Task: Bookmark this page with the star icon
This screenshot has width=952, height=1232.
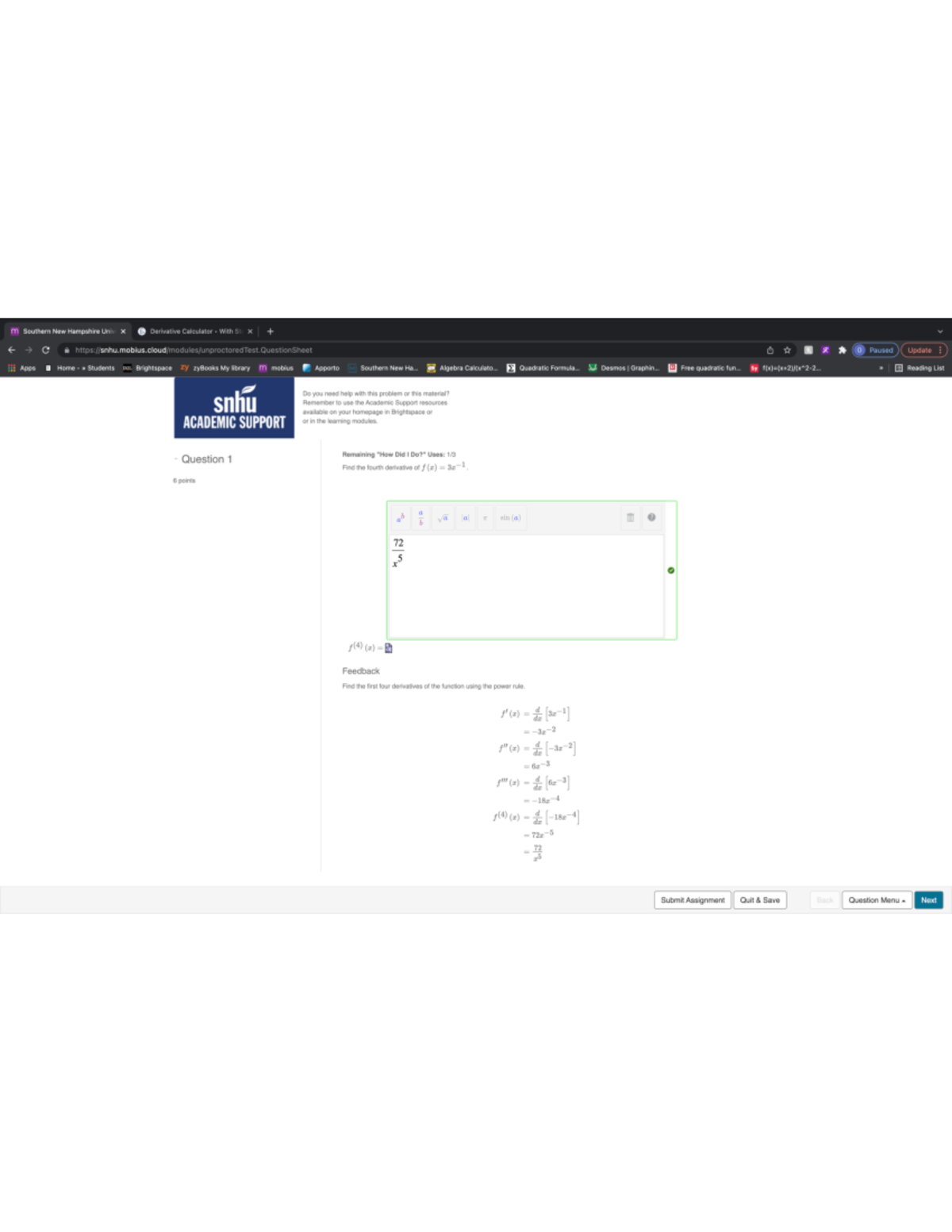Action: (x=787, y=350)
